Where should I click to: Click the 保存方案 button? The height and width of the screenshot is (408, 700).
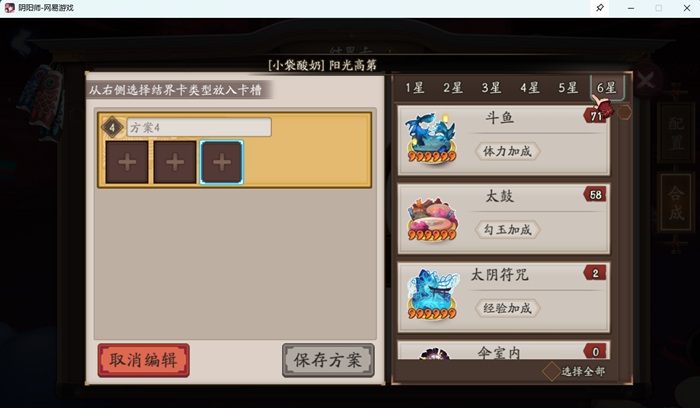point(328,360)
